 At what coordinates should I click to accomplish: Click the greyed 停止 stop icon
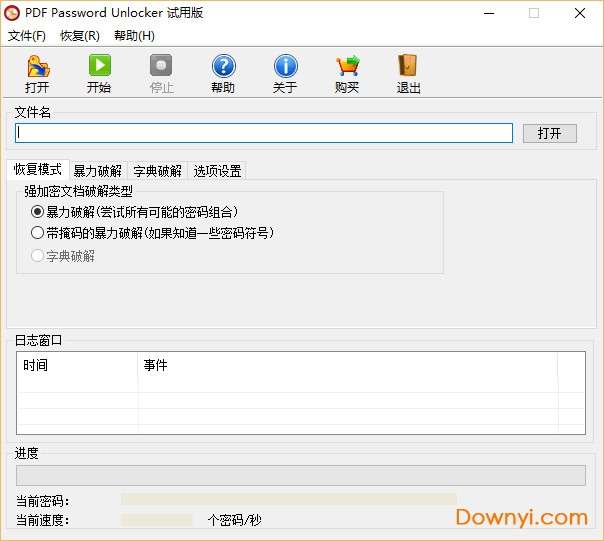tap(161, 66)
